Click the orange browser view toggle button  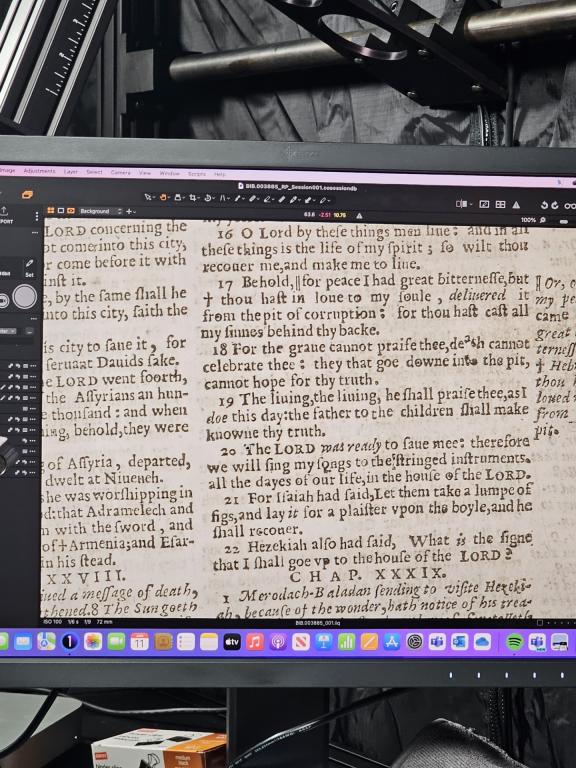(27, 195)
